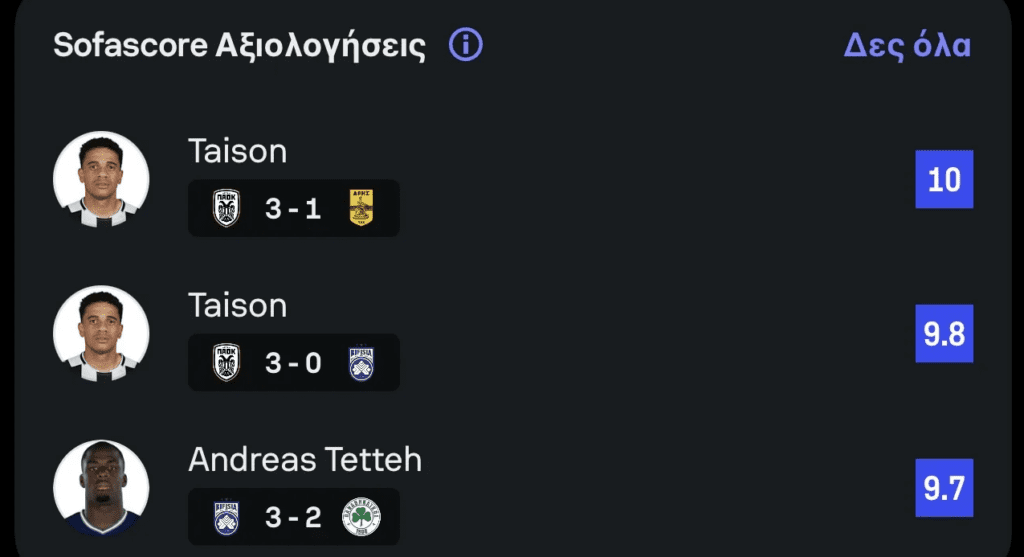Open Taison's avatar with the 9.8 rating
The image size is (1024, 557).
pos(101,334)
